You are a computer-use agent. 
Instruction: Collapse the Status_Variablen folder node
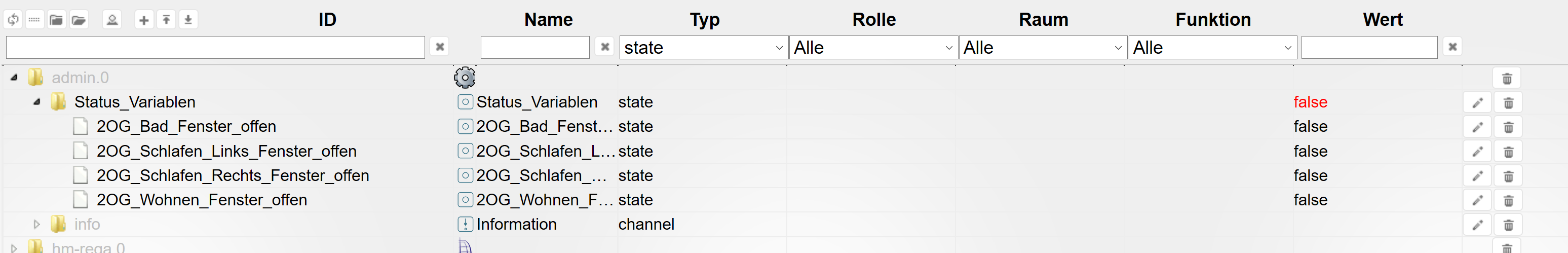click(36, 102)
